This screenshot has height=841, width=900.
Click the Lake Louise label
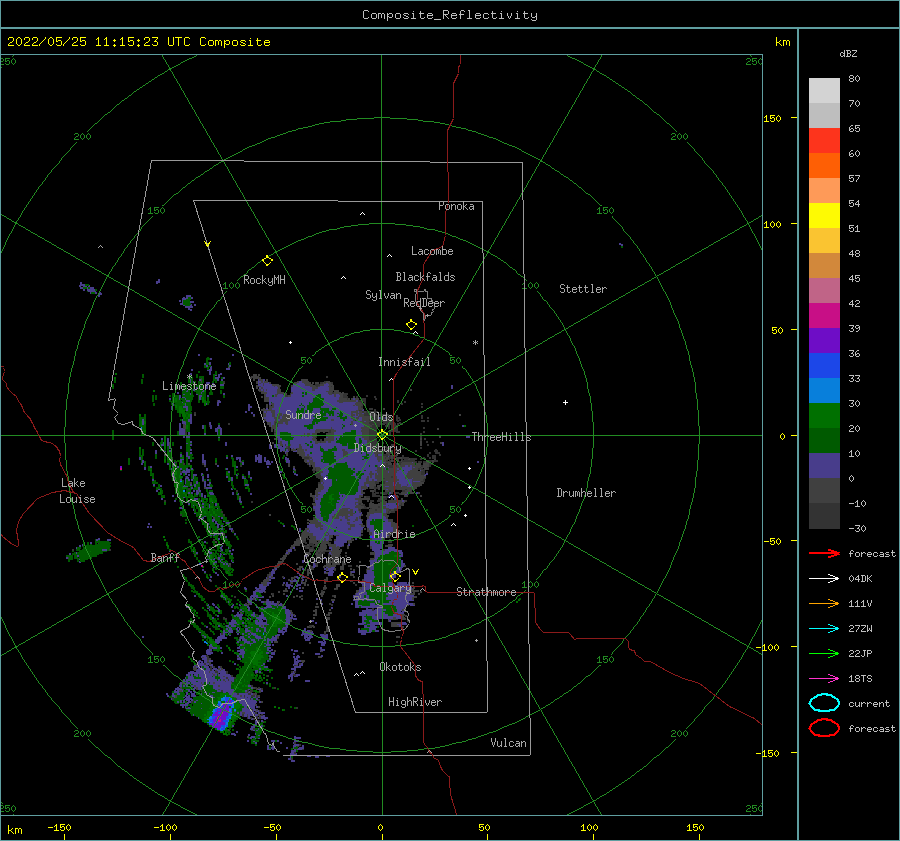77,491
